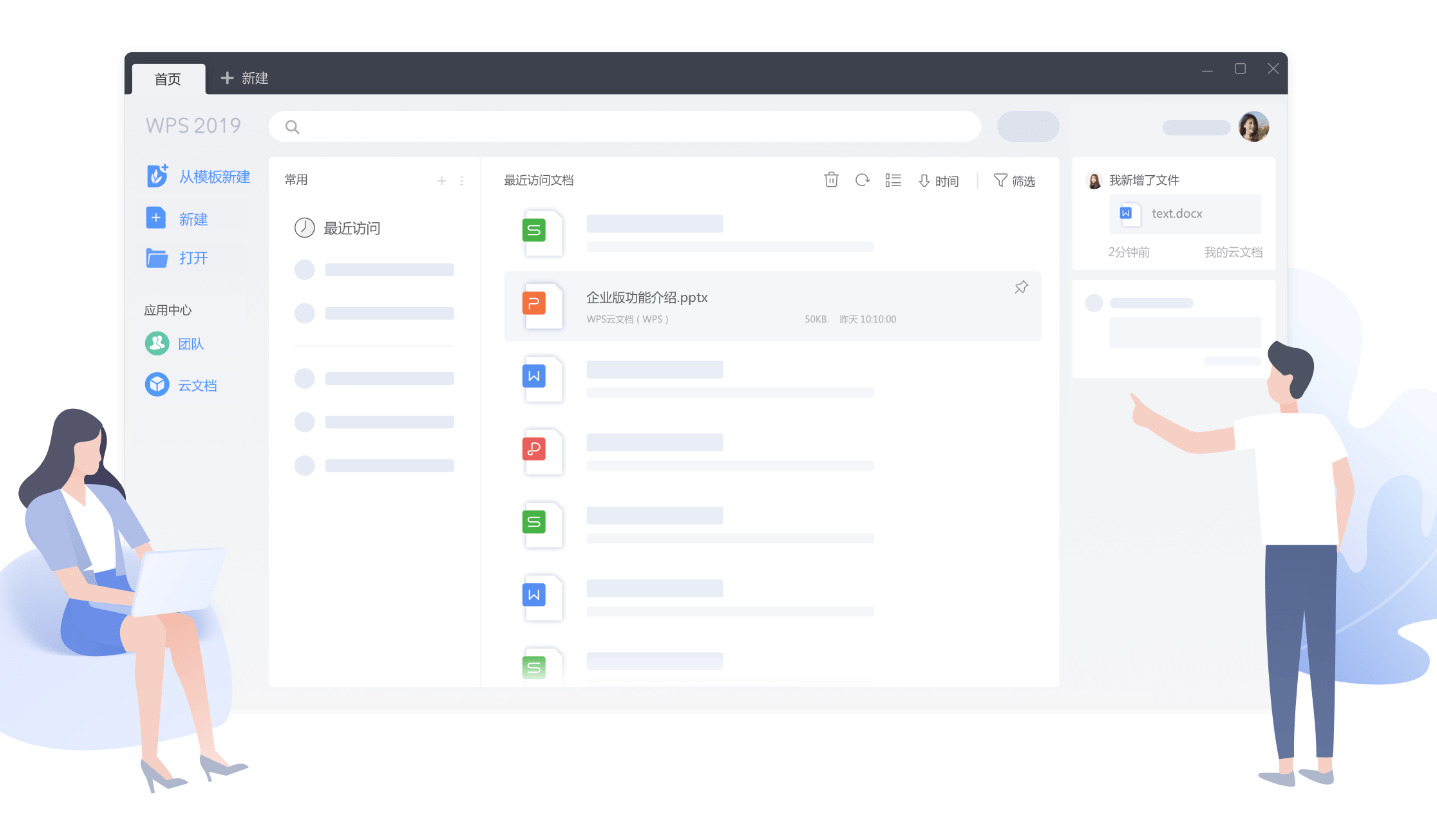Screen dimensions: 1437x826
Task: Switch to list view icon
Action: click(893, 180)
